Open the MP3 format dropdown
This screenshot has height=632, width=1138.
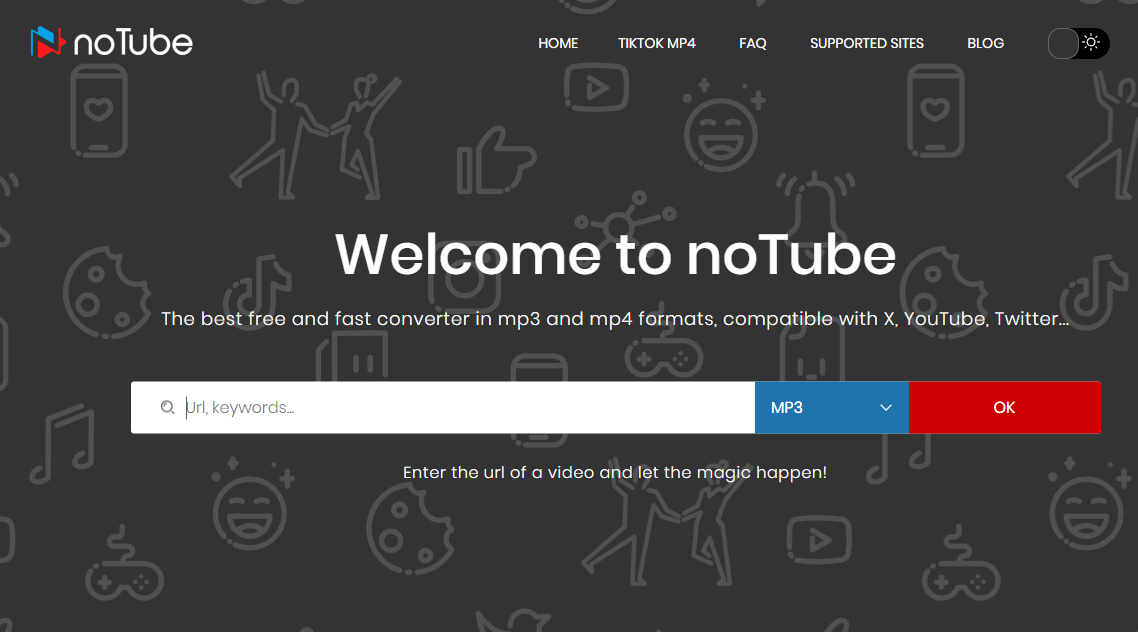point(832,408)
